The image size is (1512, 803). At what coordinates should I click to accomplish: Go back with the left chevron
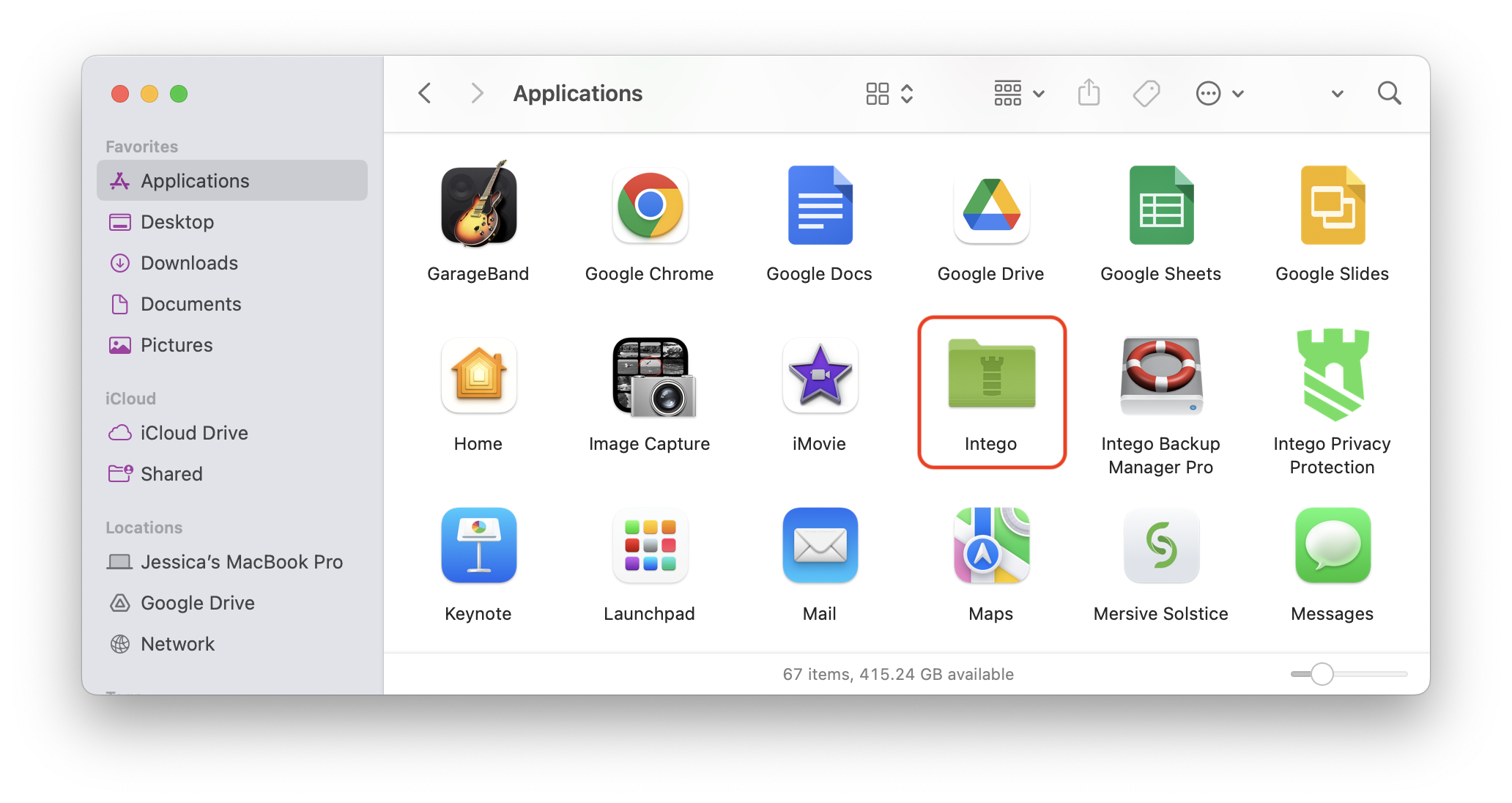point(424,93)
